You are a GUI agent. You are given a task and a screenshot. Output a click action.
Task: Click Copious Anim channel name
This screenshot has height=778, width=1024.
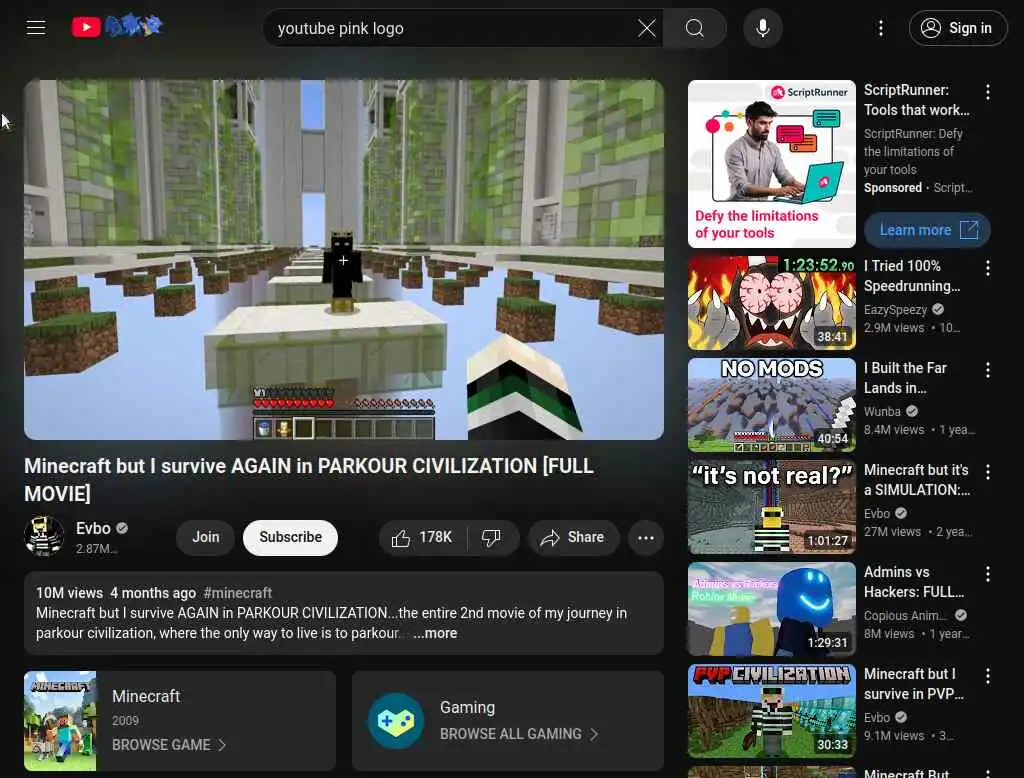point(905,615)
